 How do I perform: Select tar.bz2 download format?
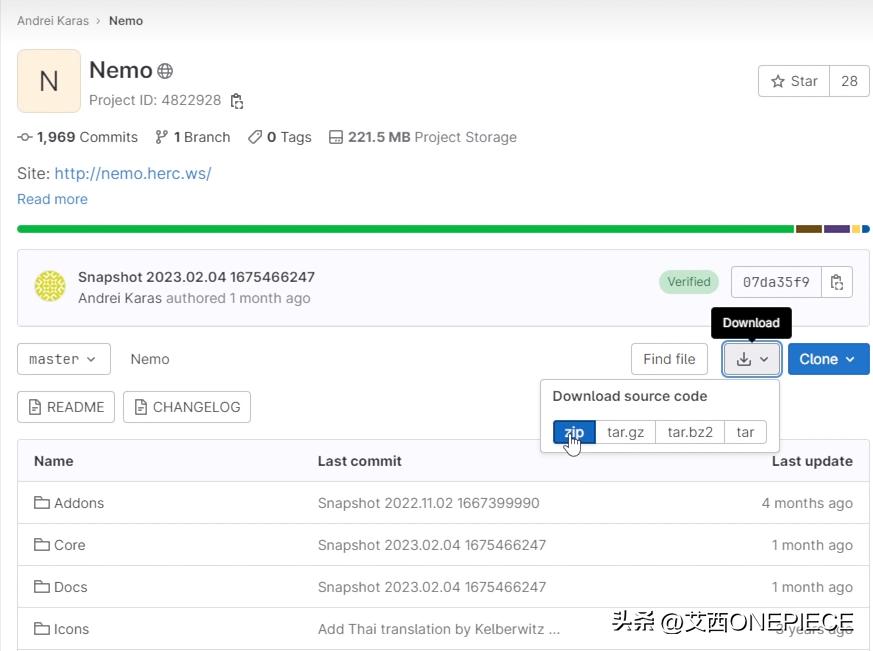(x=690, y=432)
